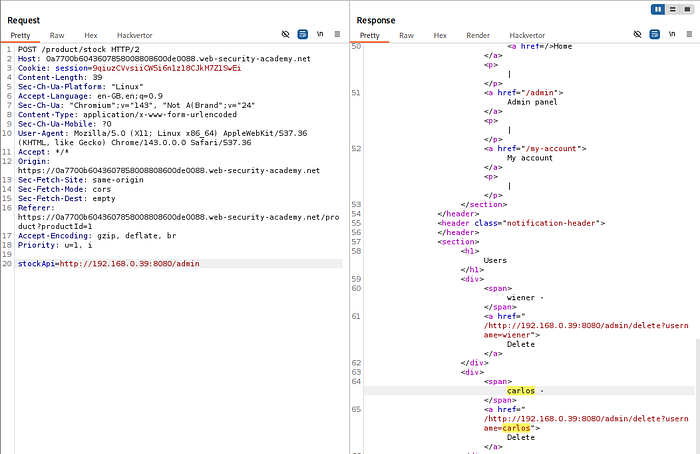Image resolution: width=700 pixels, height=454 pixels.
Task: Click the stockApi parameter body line
Action: click(x=108, y=264)
